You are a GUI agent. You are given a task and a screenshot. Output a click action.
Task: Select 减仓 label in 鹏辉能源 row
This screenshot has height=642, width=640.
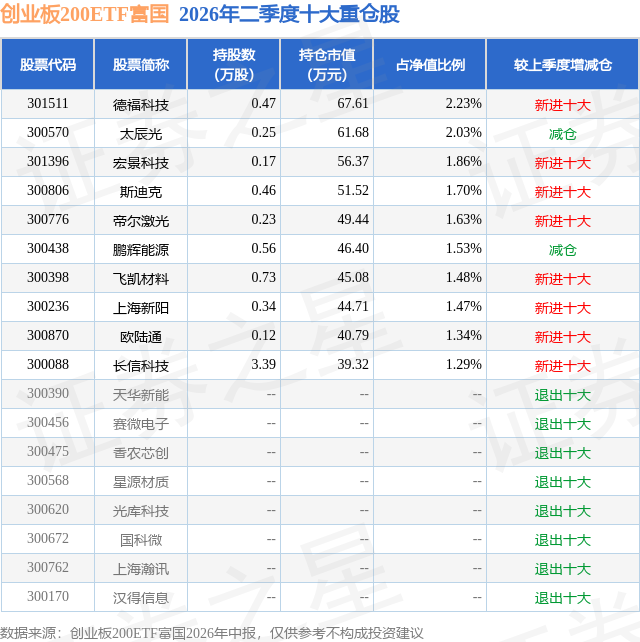[x=563, y=250]
